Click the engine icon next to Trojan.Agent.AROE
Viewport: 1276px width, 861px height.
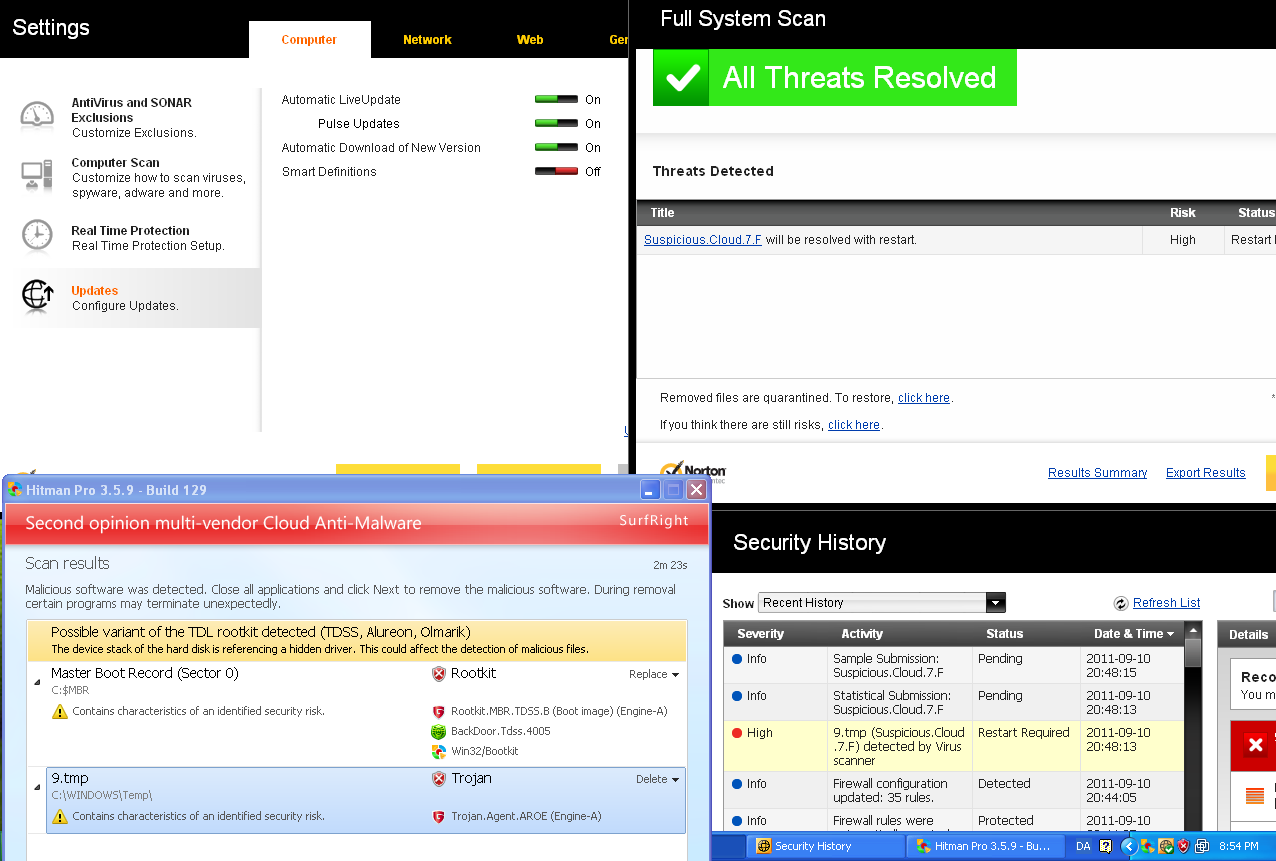[438, 817]
